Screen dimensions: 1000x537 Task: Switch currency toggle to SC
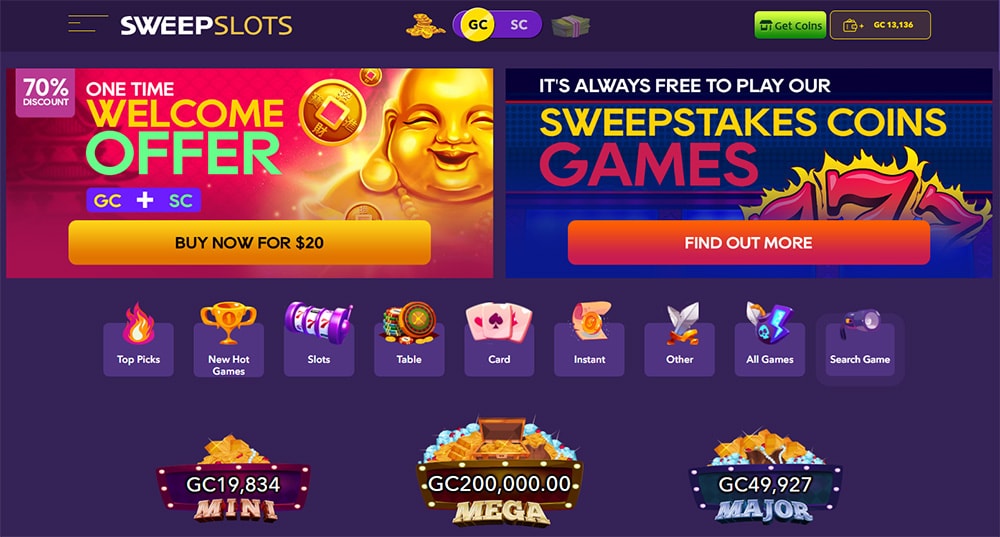click(x=518, y=25)
